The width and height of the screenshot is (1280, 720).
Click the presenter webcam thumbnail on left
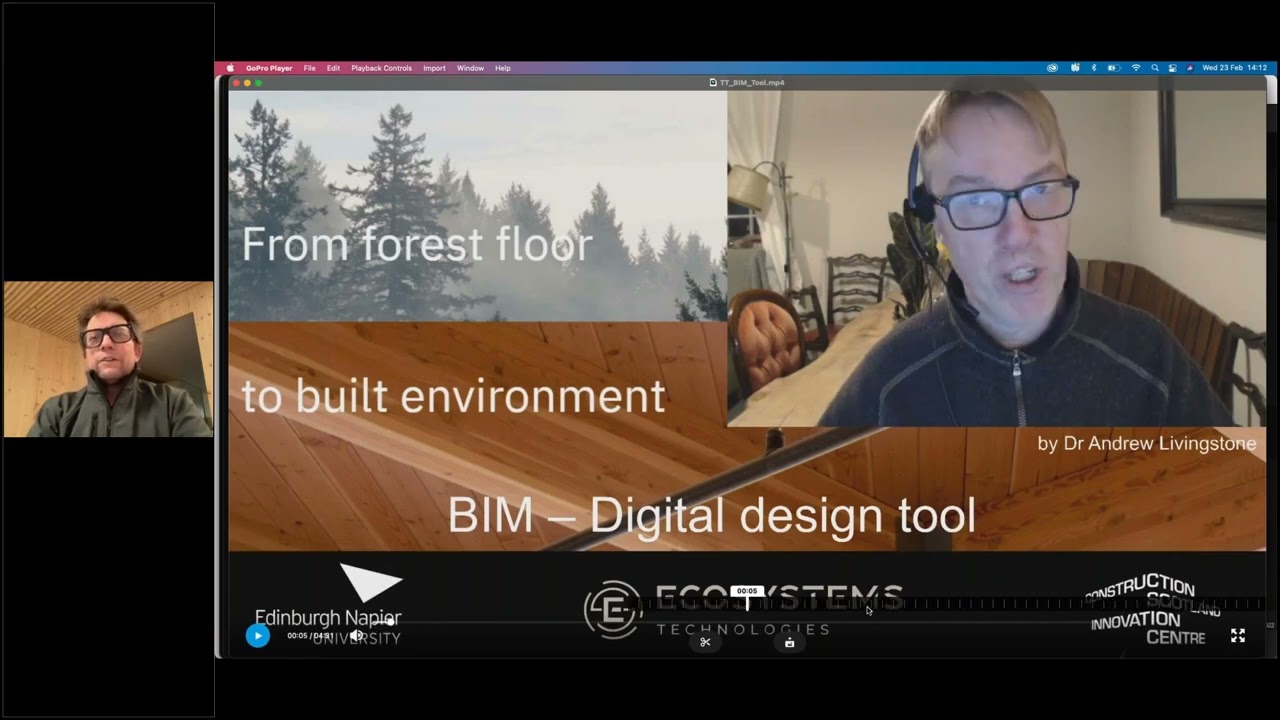coord(108,359)
